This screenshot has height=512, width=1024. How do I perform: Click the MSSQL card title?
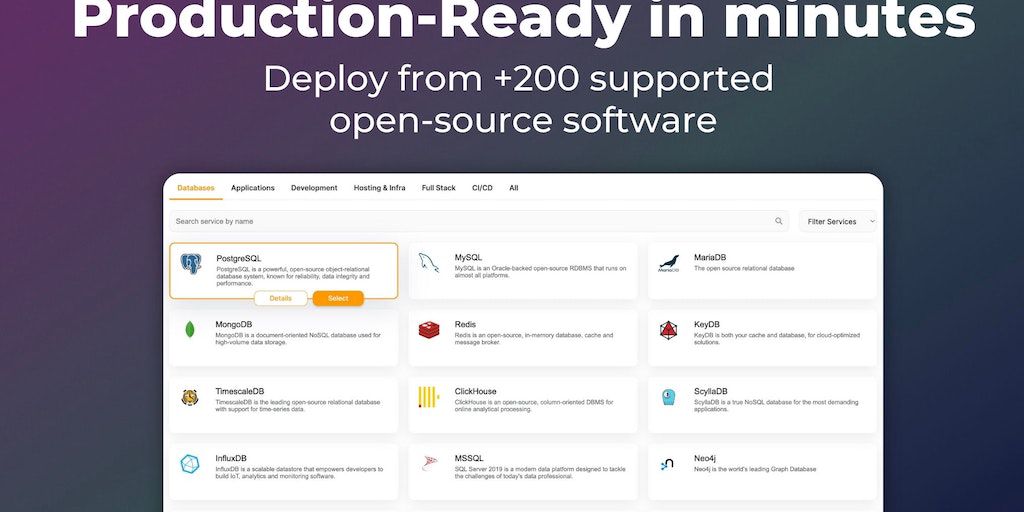tap(470, 459)
